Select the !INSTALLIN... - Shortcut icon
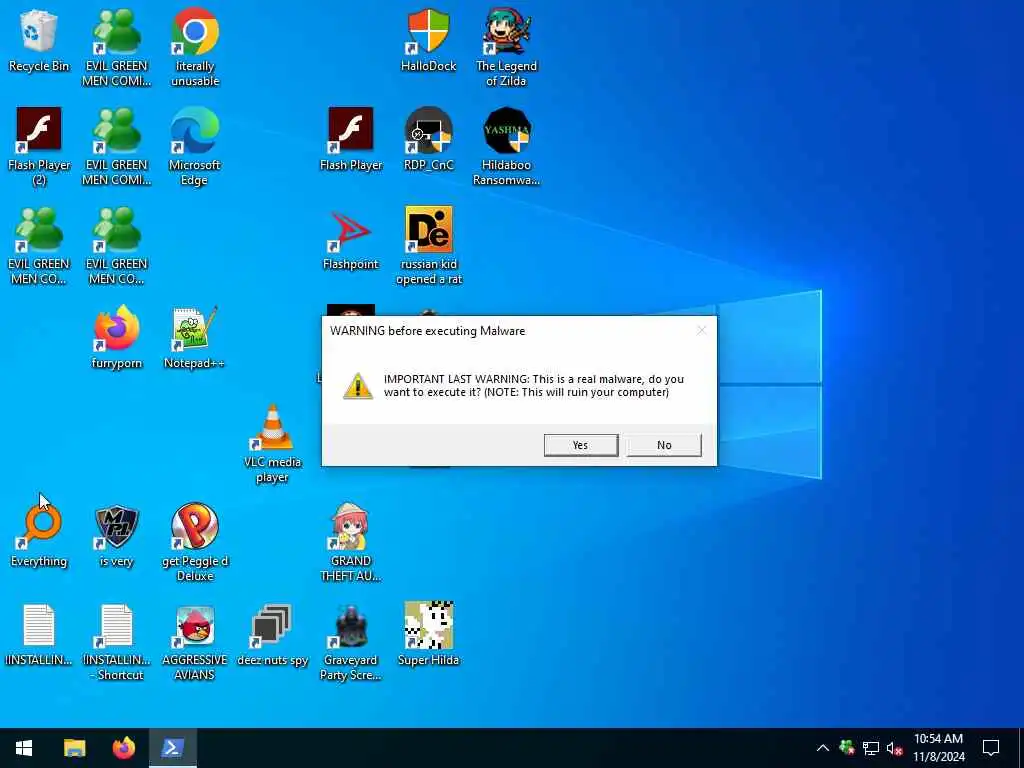 (116, 641)
